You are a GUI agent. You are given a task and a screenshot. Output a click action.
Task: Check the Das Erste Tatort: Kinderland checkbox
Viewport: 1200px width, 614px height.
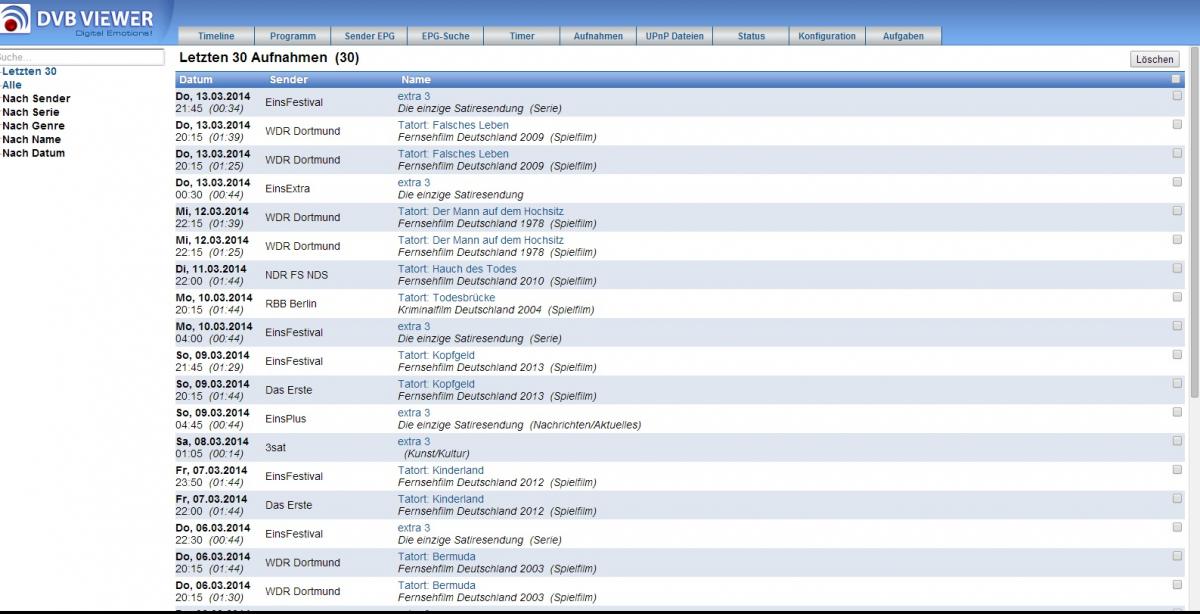coord(1177,498)
